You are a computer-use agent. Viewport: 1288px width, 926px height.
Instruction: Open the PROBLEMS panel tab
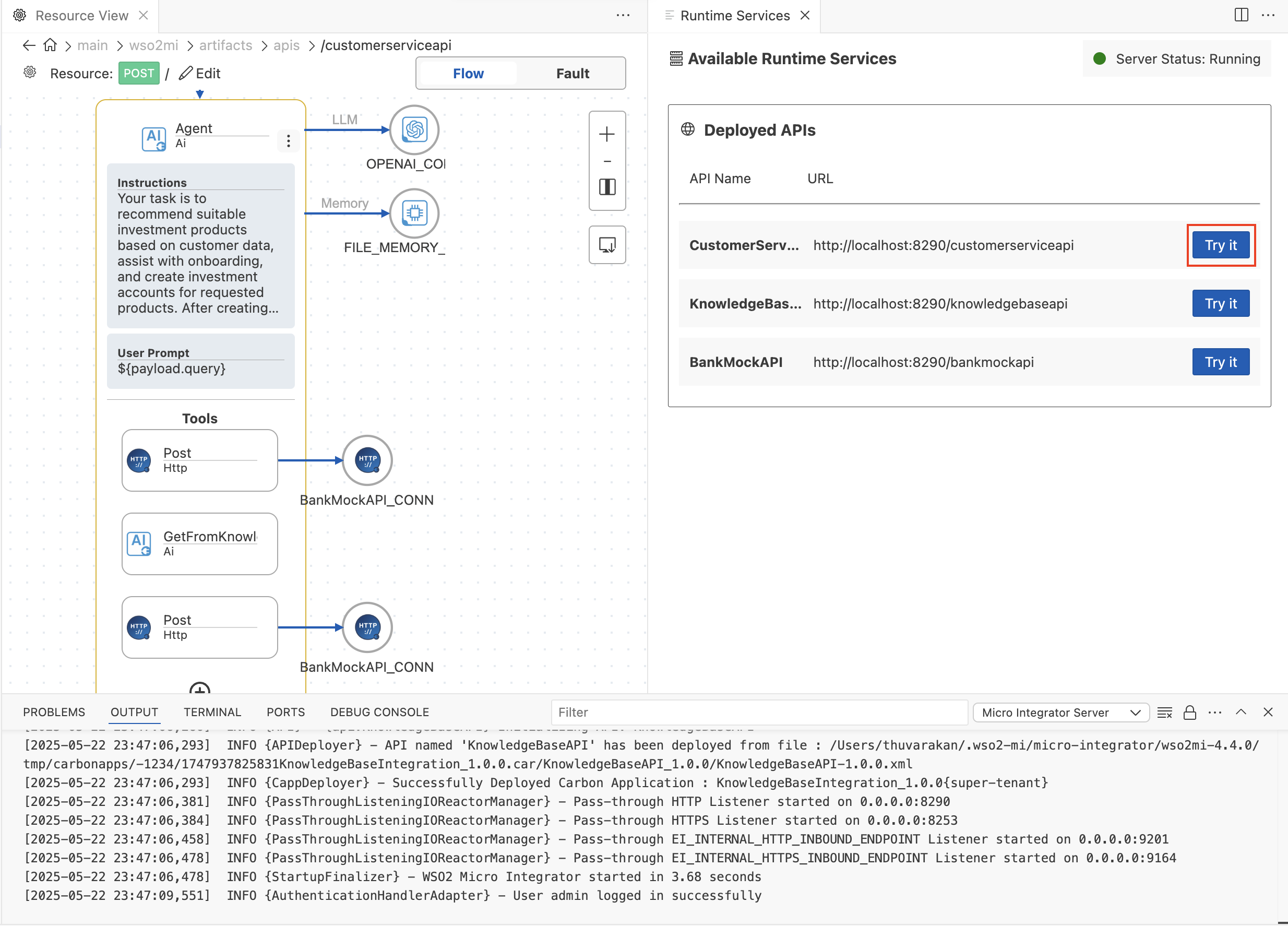pyautogui.click(x=54, y=712)
